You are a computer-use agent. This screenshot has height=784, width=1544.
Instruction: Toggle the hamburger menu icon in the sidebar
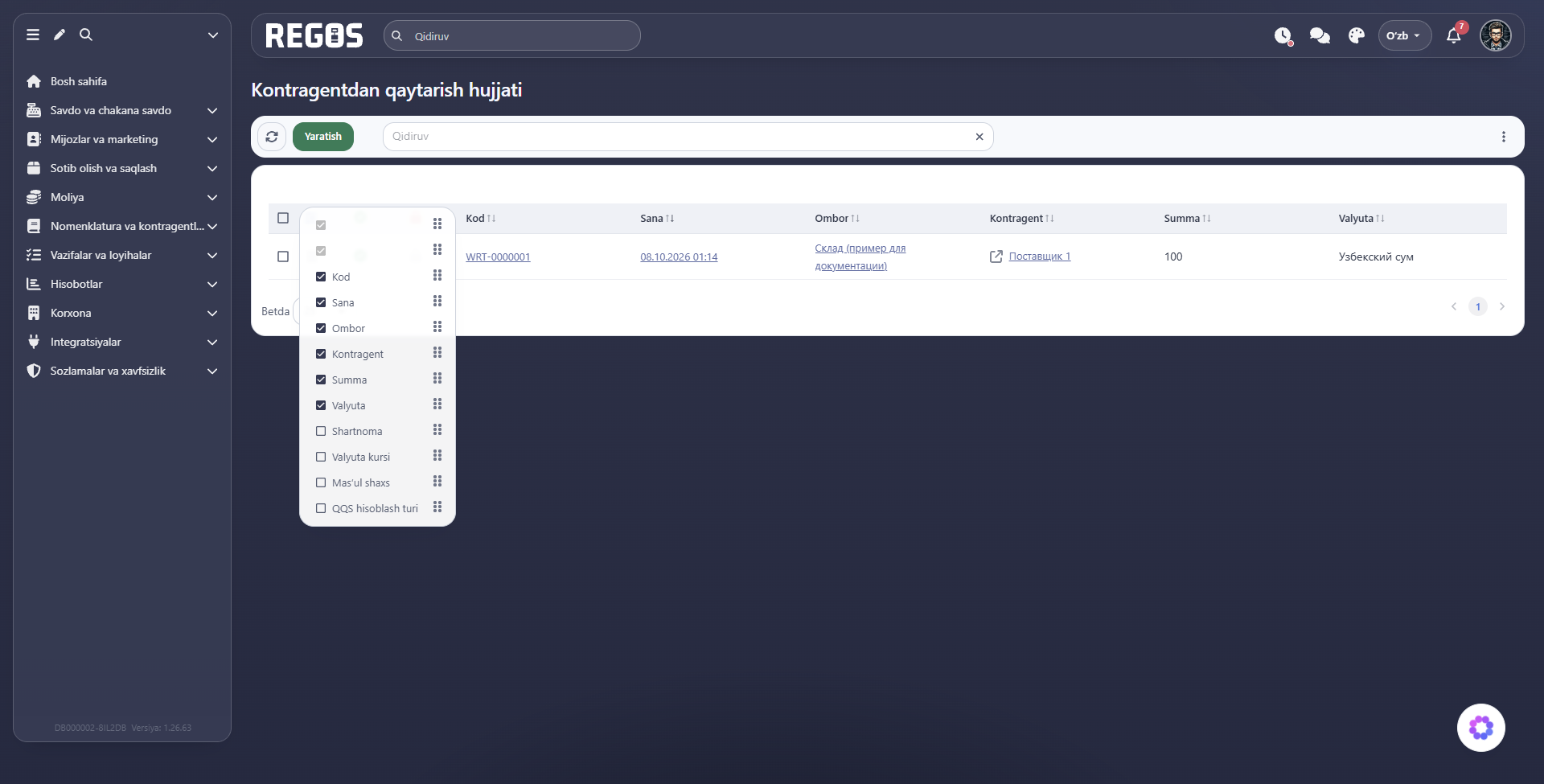33,35
